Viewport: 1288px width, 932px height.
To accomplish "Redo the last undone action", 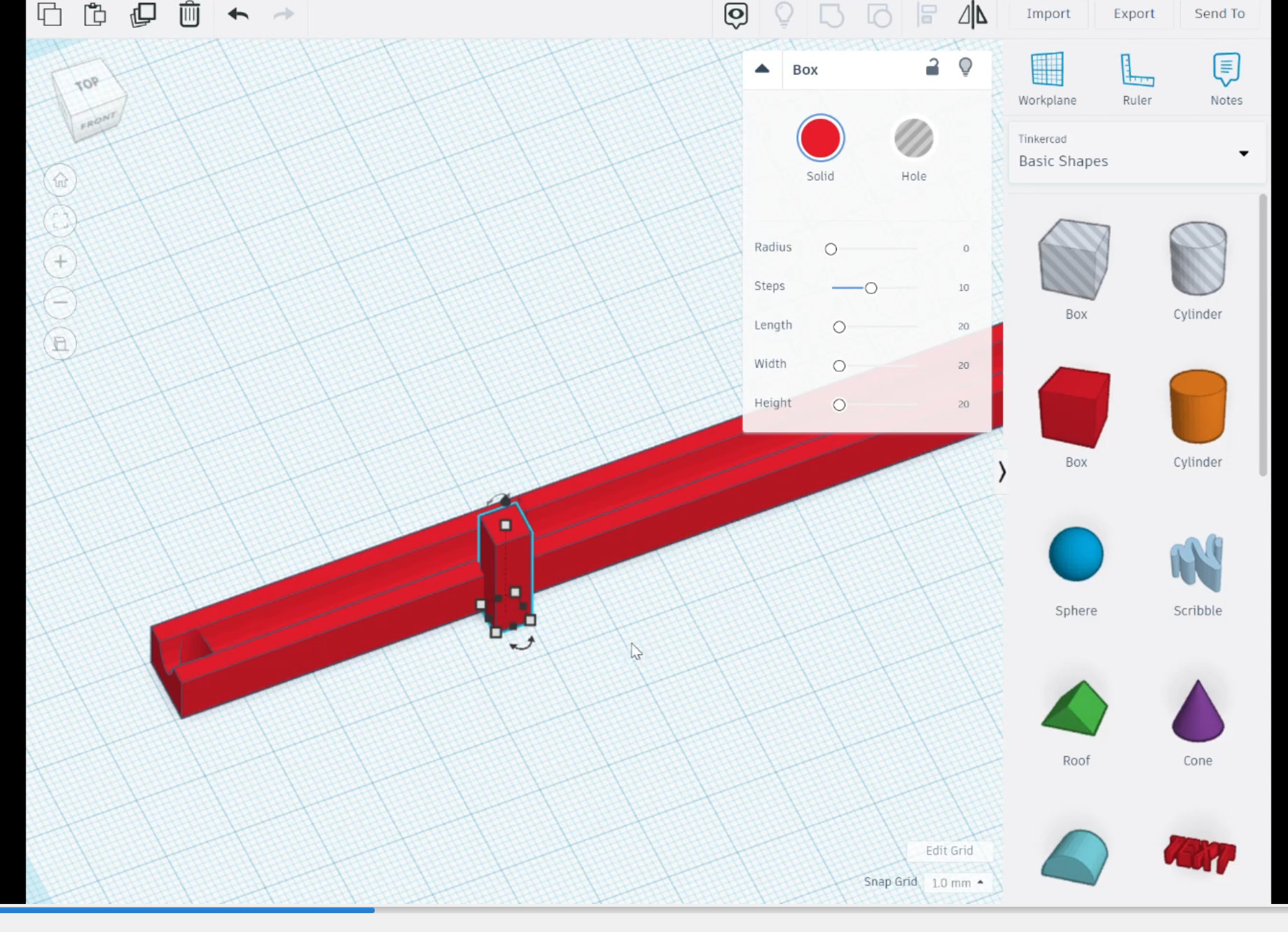I will pyautogui.click(x=284, y=14).
